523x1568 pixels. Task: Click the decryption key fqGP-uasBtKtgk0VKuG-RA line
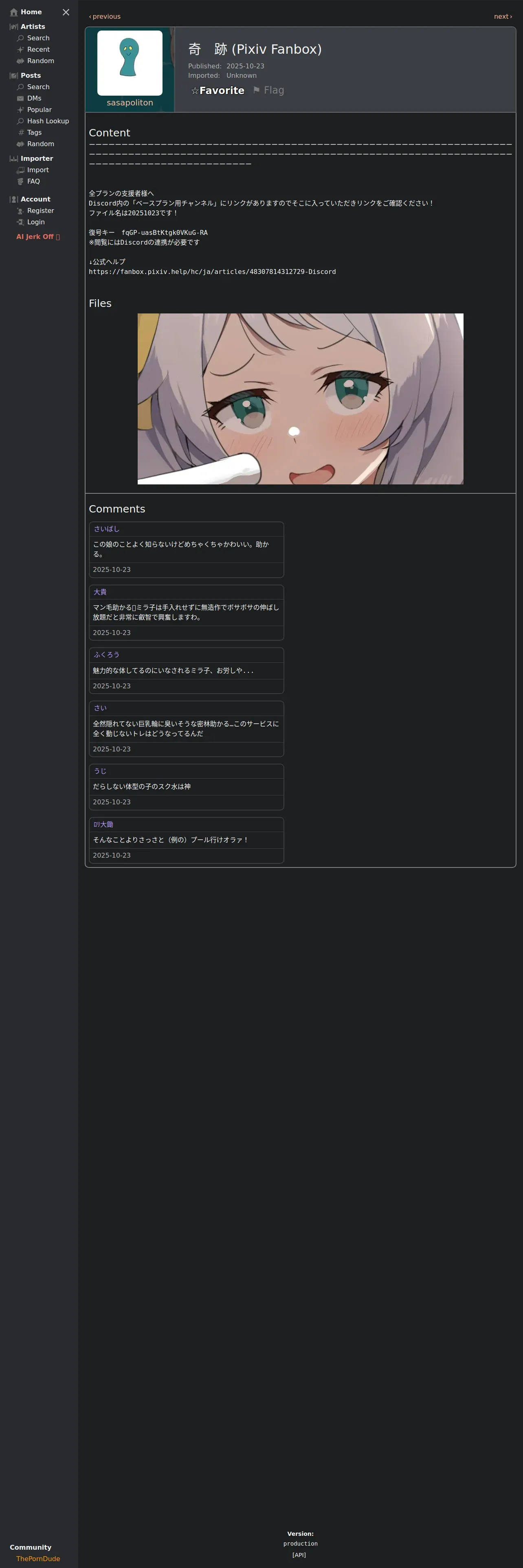click(148, 232)
